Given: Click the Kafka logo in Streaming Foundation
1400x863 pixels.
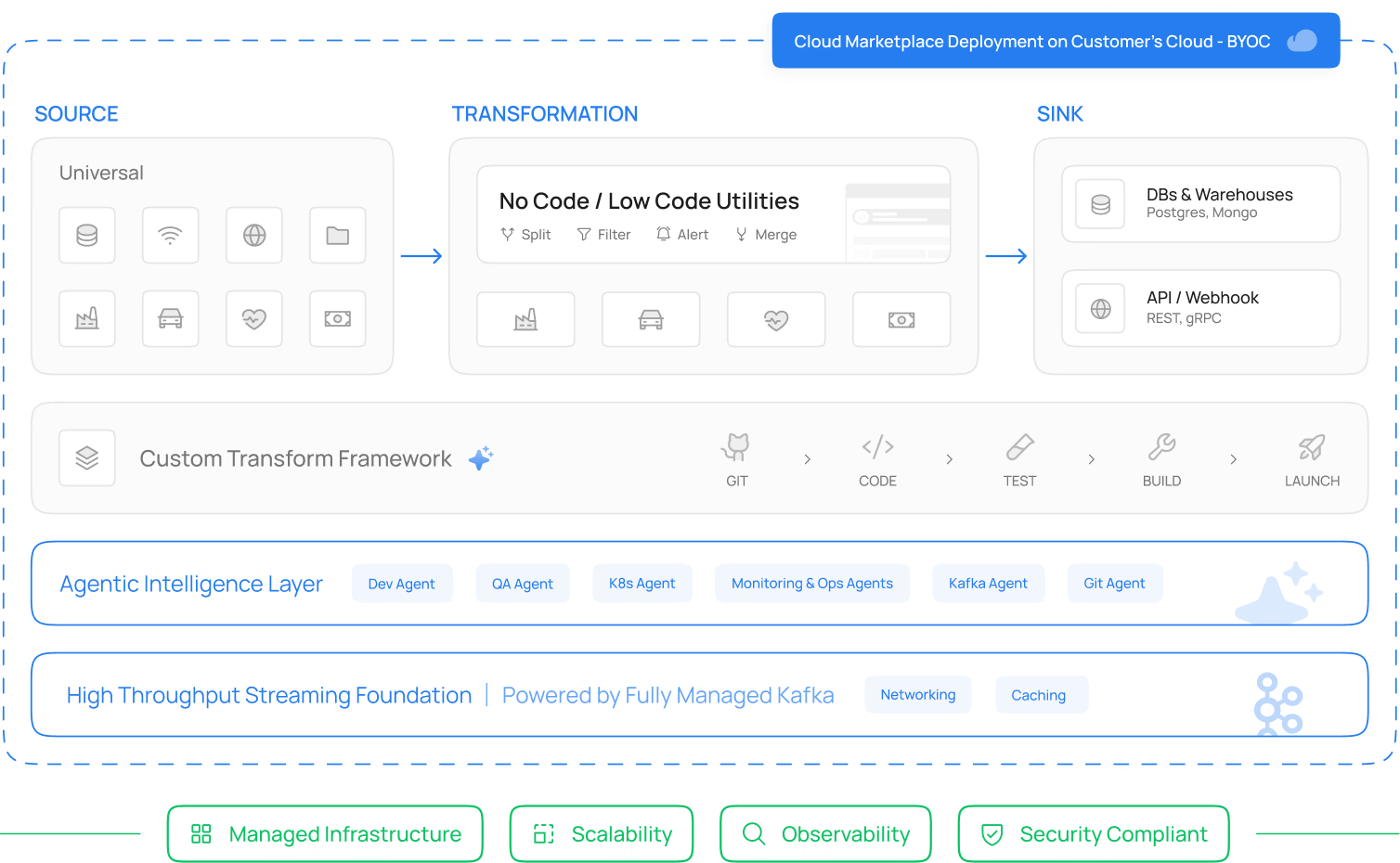Looking at the screenshot, I should tap(1278, 704).
